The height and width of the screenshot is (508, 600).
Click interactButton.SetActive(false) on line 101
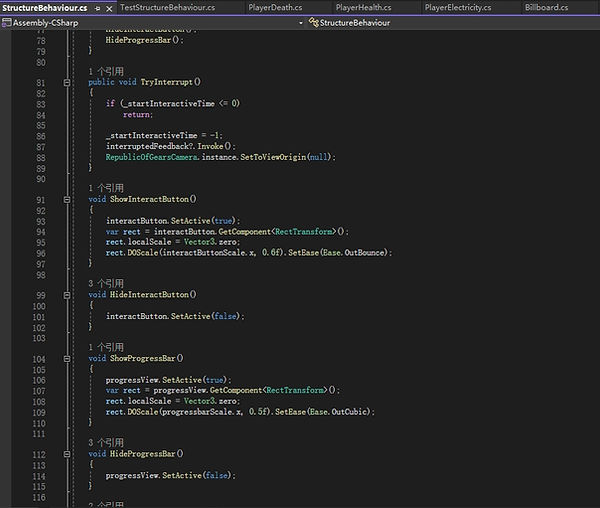[173, 316]
